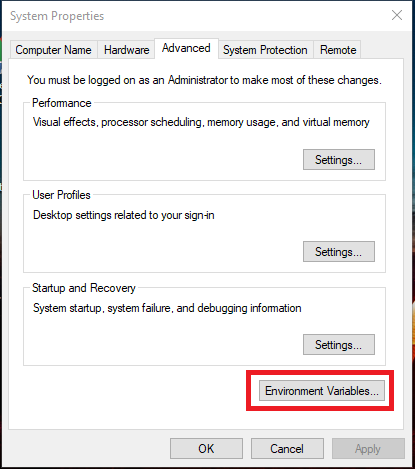Screen dimensions: 415x469
Task: Confirm changes with the OK button
Action: point(206,449)
